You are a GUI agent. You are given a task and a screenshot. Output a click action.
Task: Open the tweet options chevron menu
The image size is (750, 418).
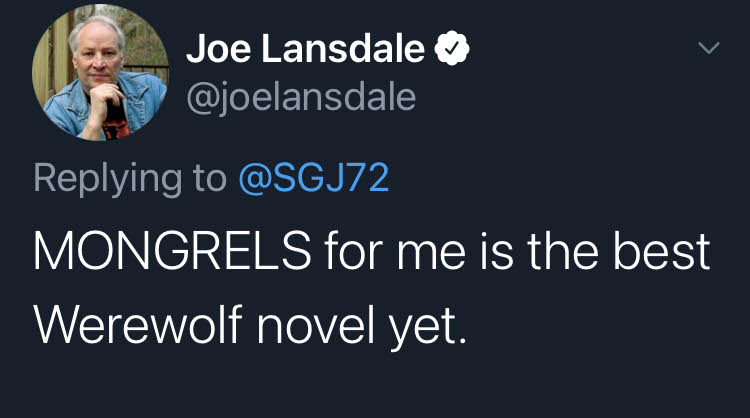pos(708,47)
